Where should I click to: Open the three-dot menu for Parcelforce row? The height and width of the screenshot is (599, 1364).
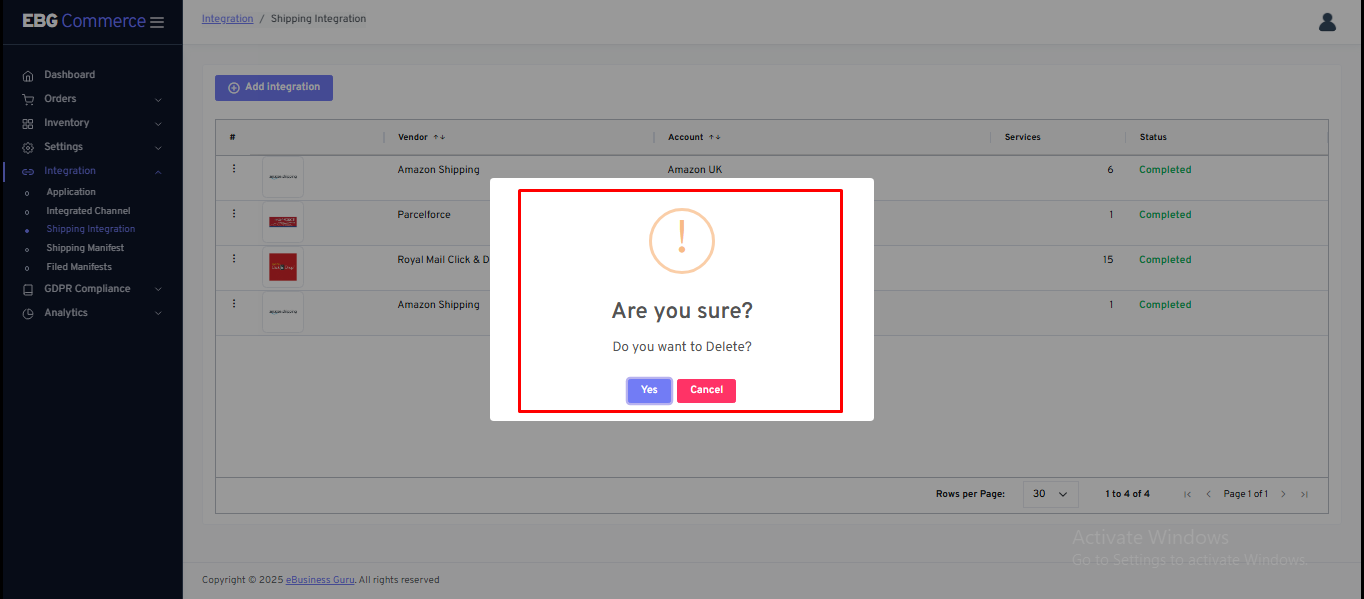(234, 214)
